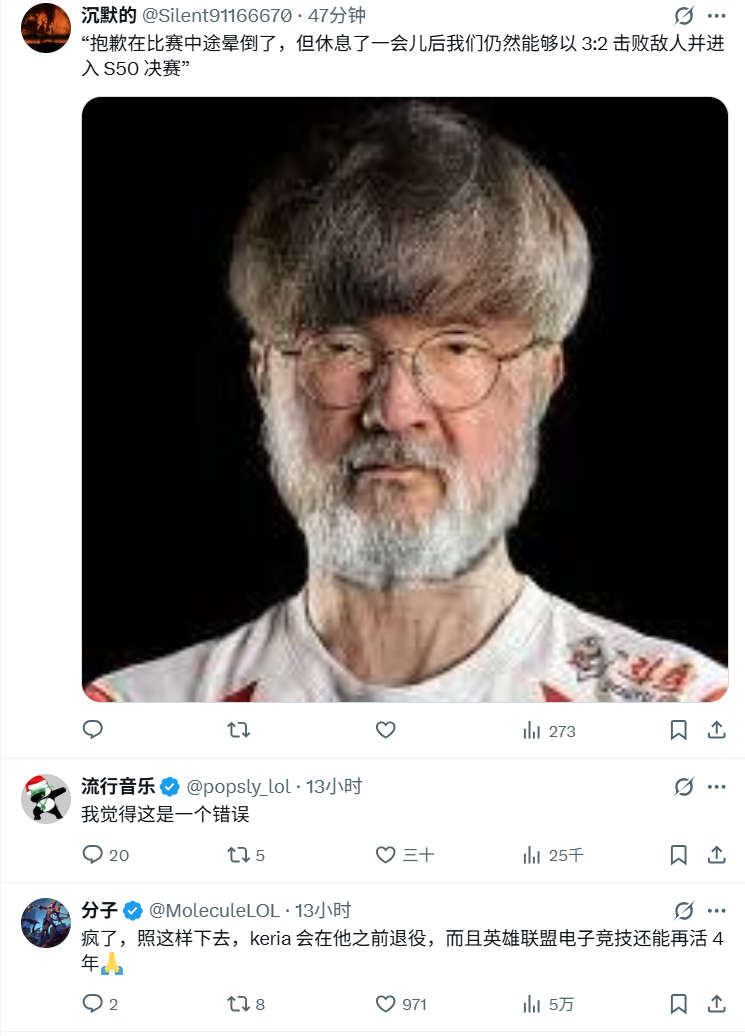Like the MoleculeLOL post with 971 likes

(x=401, y=1004)
